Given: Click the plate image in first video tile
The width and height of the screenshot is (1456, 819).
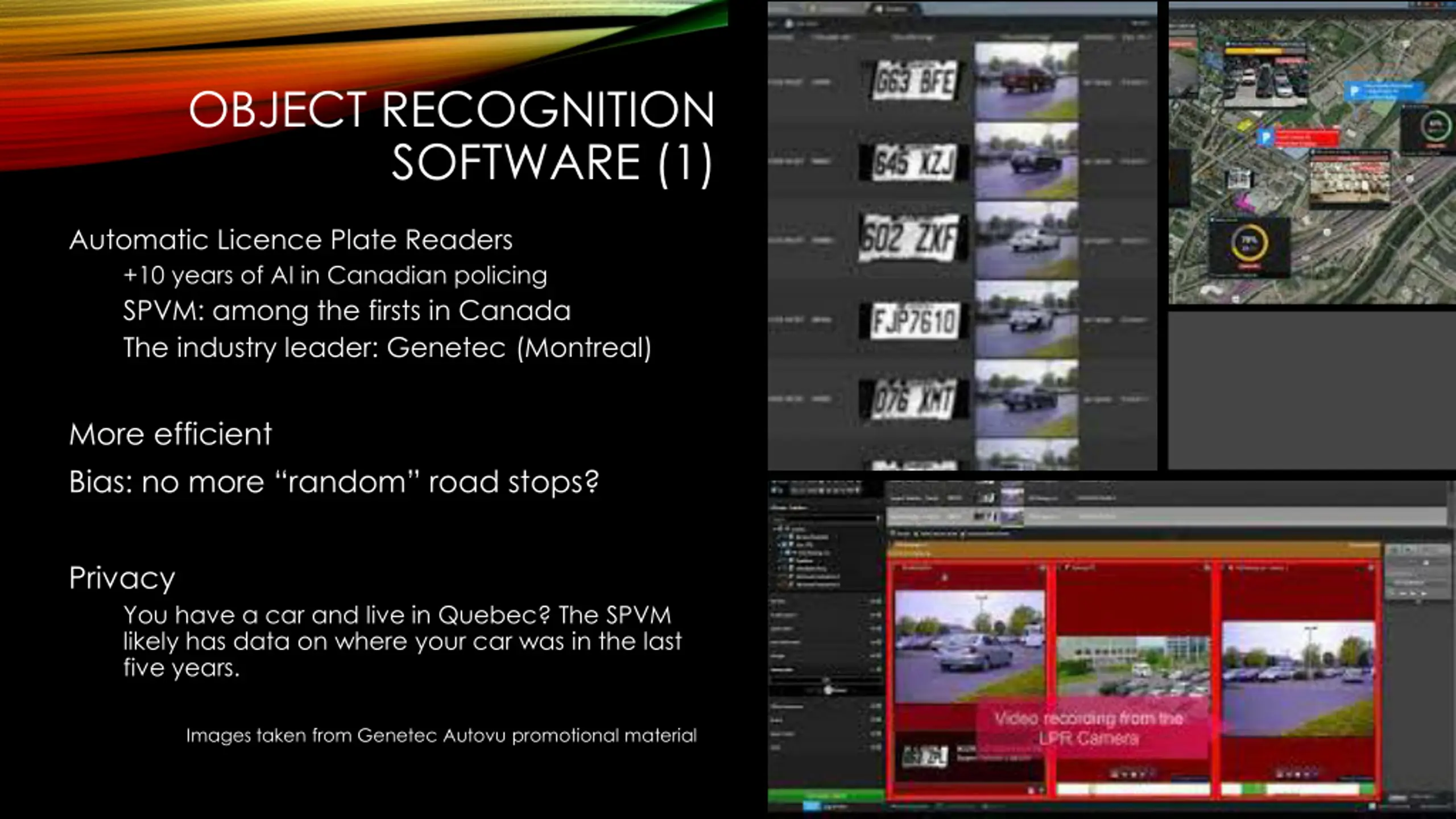Looking at the screenshot, I should (x=925, y=756).
